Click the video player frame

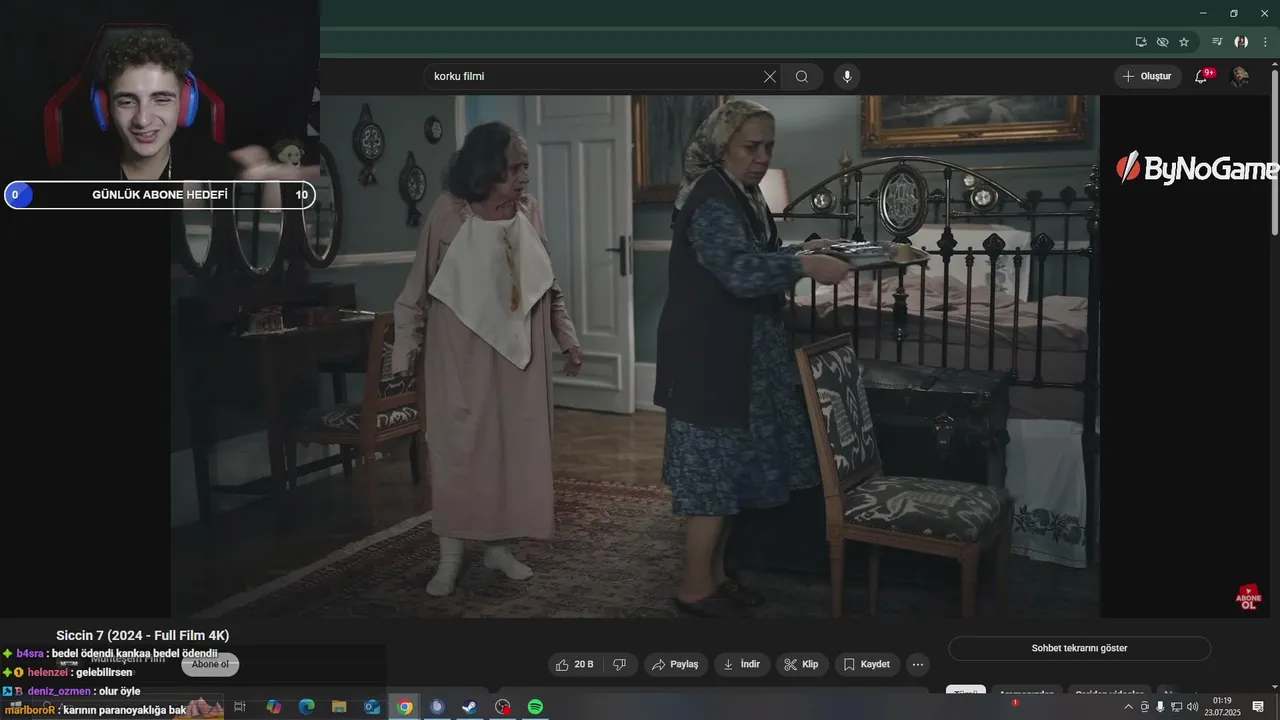click(x=635, y=356)
